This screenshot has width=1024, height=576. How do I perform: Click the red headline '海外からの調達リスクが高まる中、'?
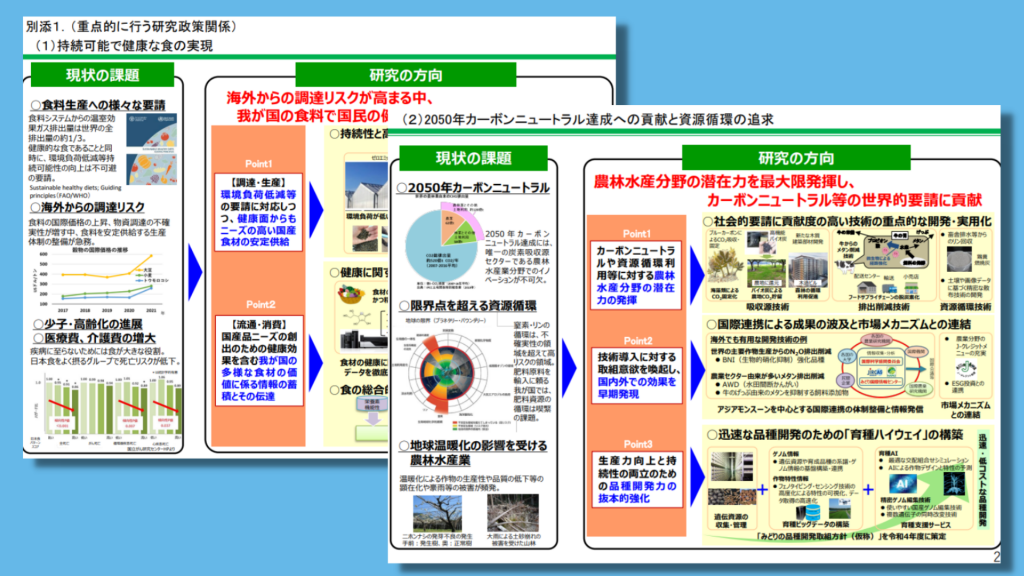click(330, 98)
